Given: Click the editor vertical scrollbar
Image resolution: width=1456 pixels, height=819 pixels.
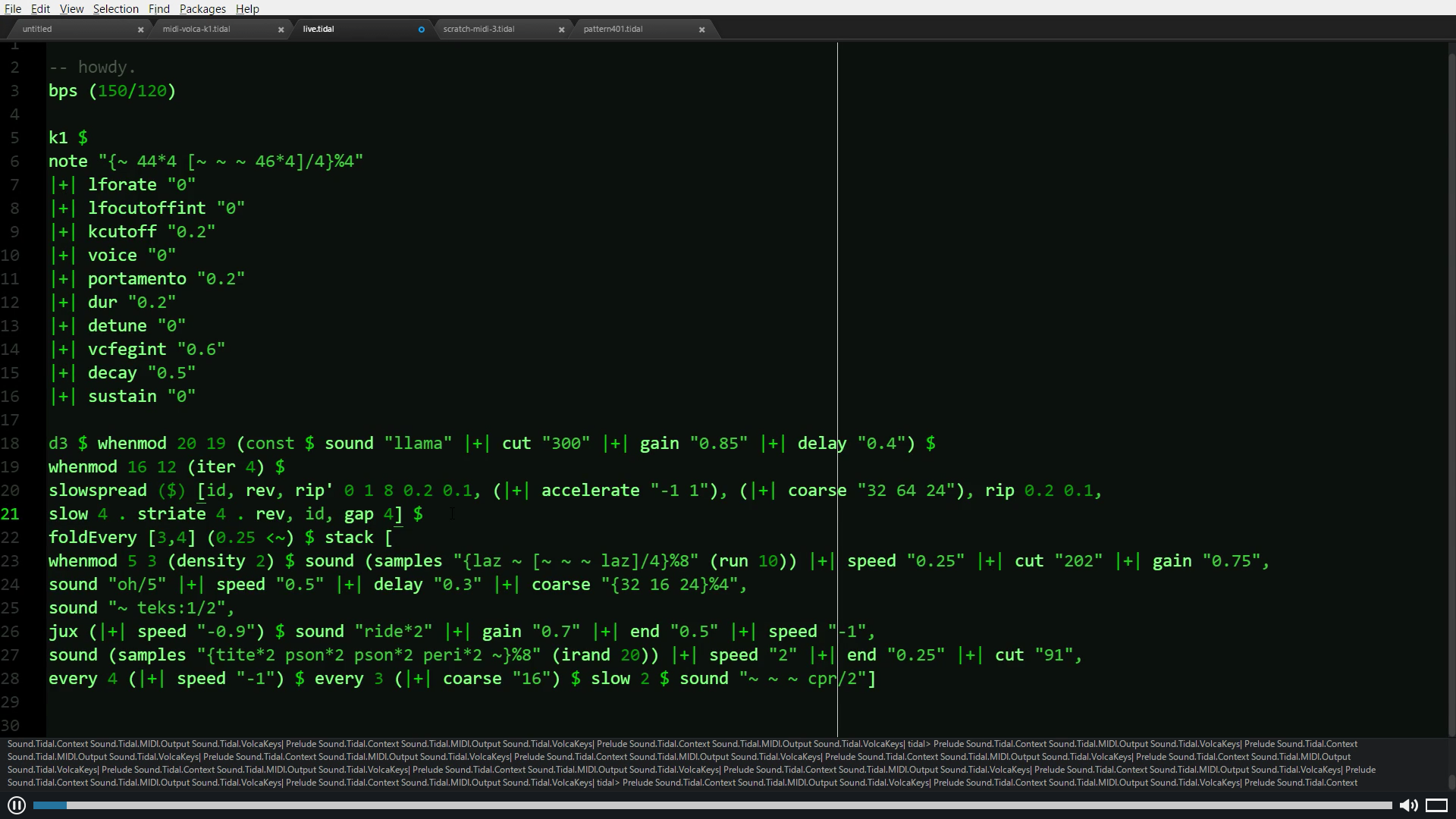Looking at the screenshot, I should tap(1451, 379).
